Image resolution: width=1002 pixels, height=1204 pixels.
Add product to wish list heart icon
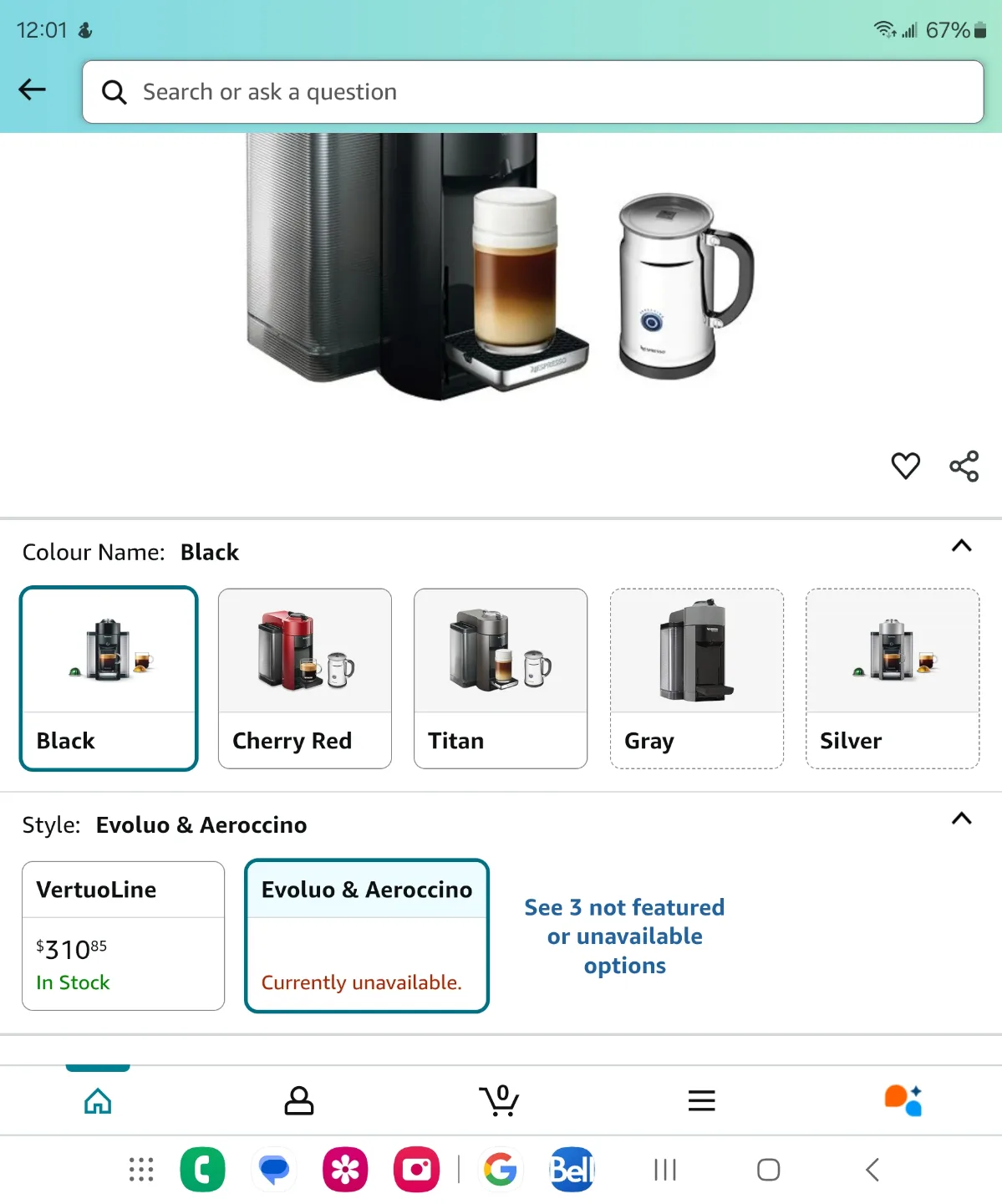pos(905,466)
